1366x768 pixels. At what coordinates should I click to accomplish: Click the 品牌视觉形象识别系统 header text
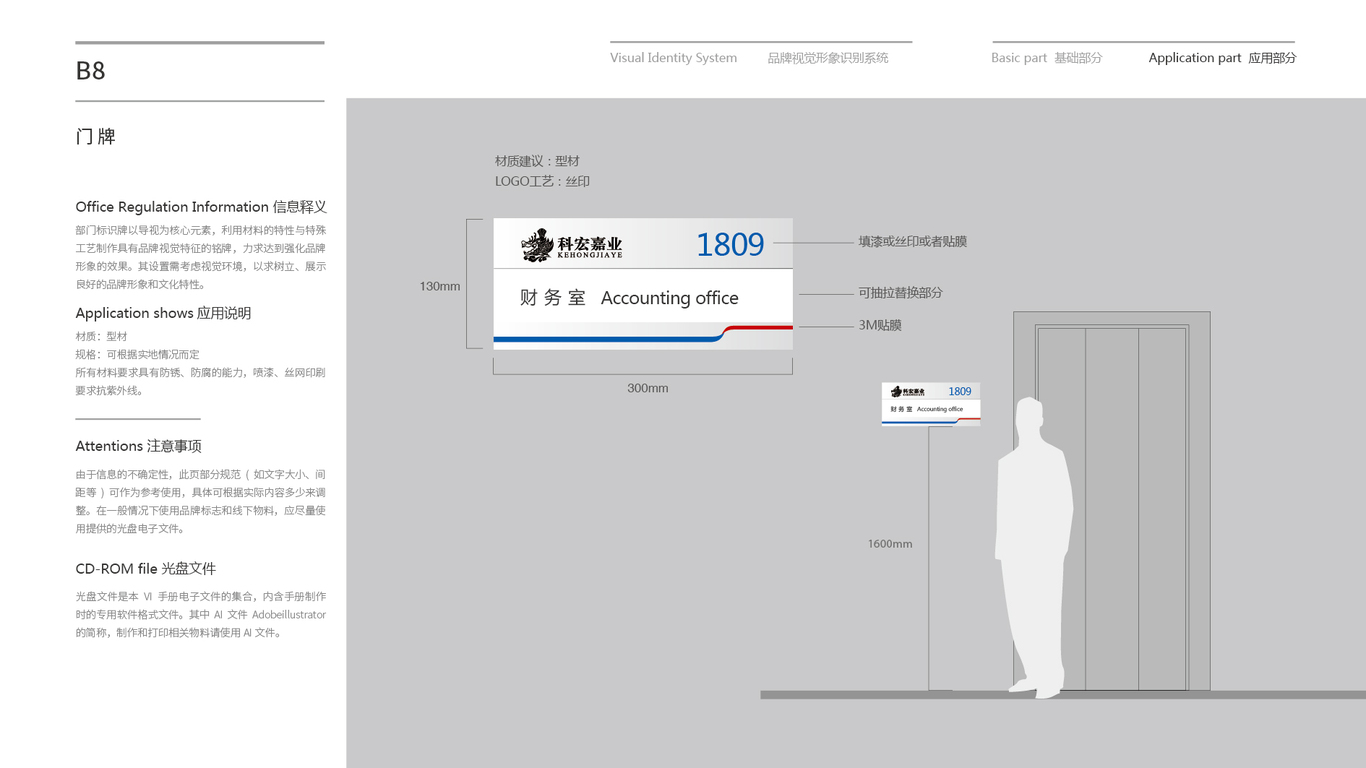pyautogui.click(x=828, y=58)
